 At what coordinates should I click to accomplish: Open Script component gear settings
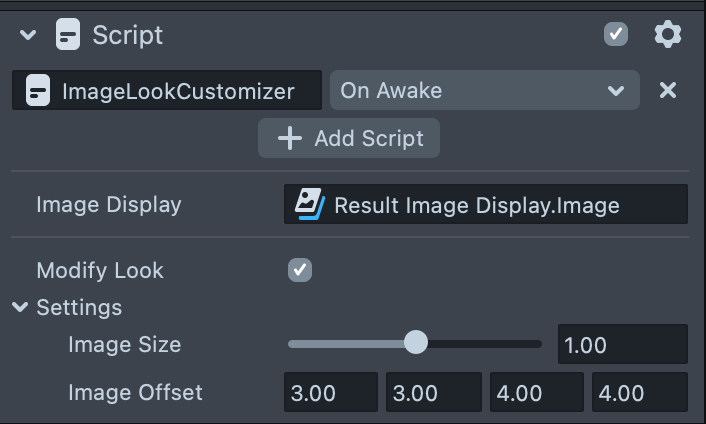coord(667,35)
